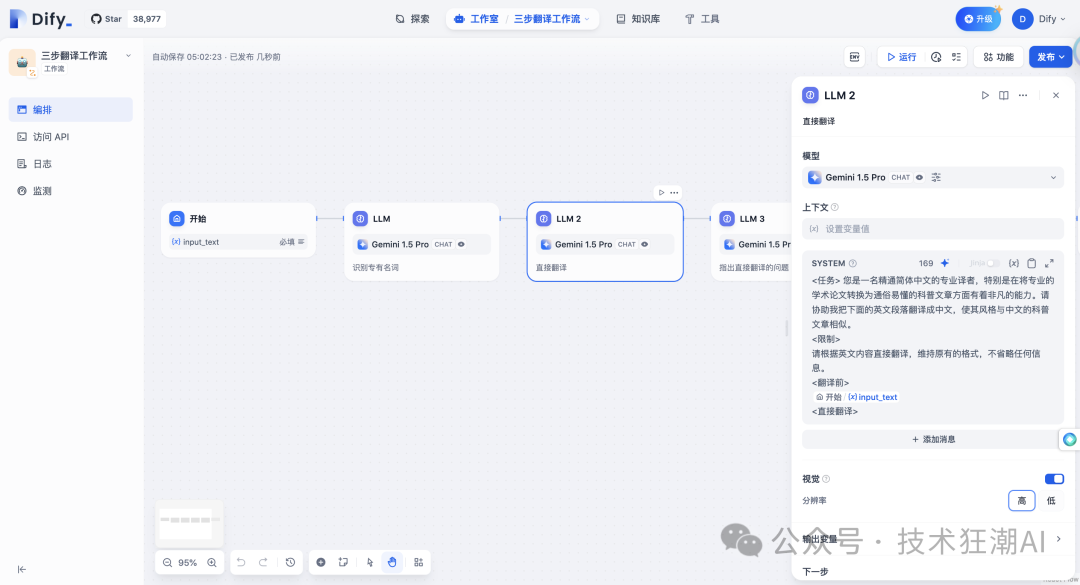Viewport: 1080px width, 585px height.
Task: Click the 功能 features button
Action: coord(997,57)
